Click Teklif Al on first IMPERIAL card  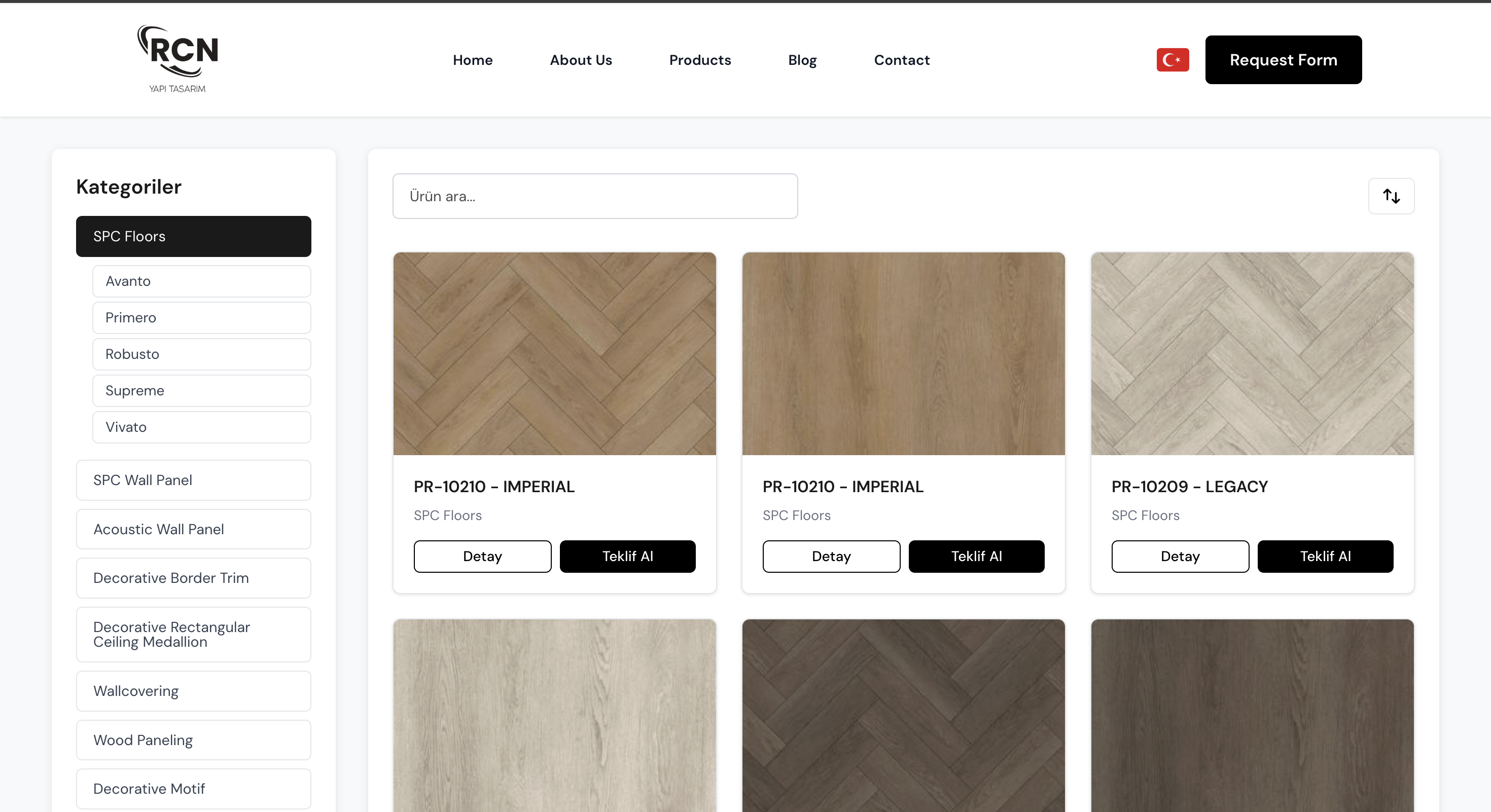pos(627,556)
